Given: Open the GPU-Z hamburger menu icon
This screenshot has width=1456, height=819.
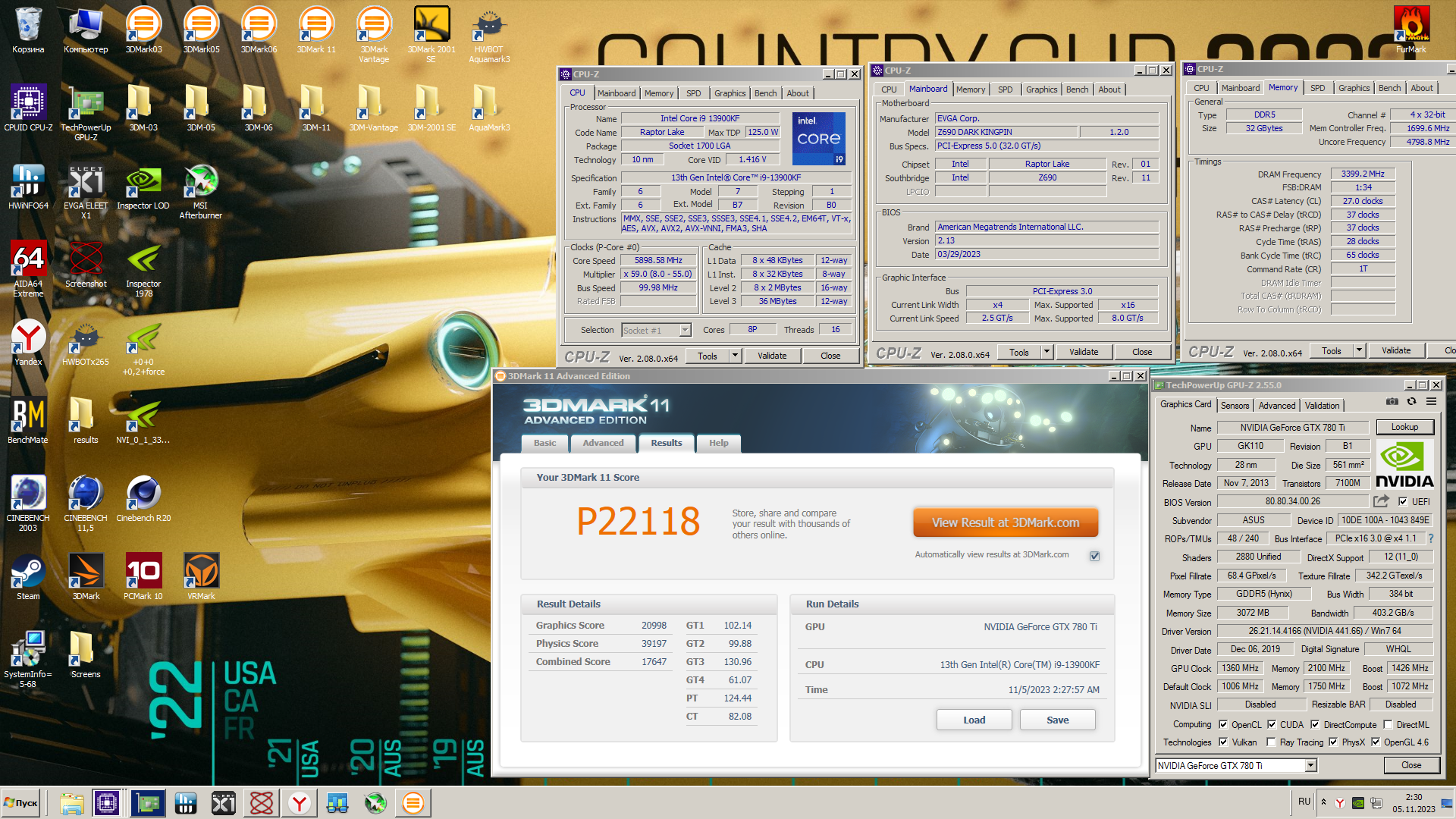Looking at the screenshot, I should click(1431, 402).
